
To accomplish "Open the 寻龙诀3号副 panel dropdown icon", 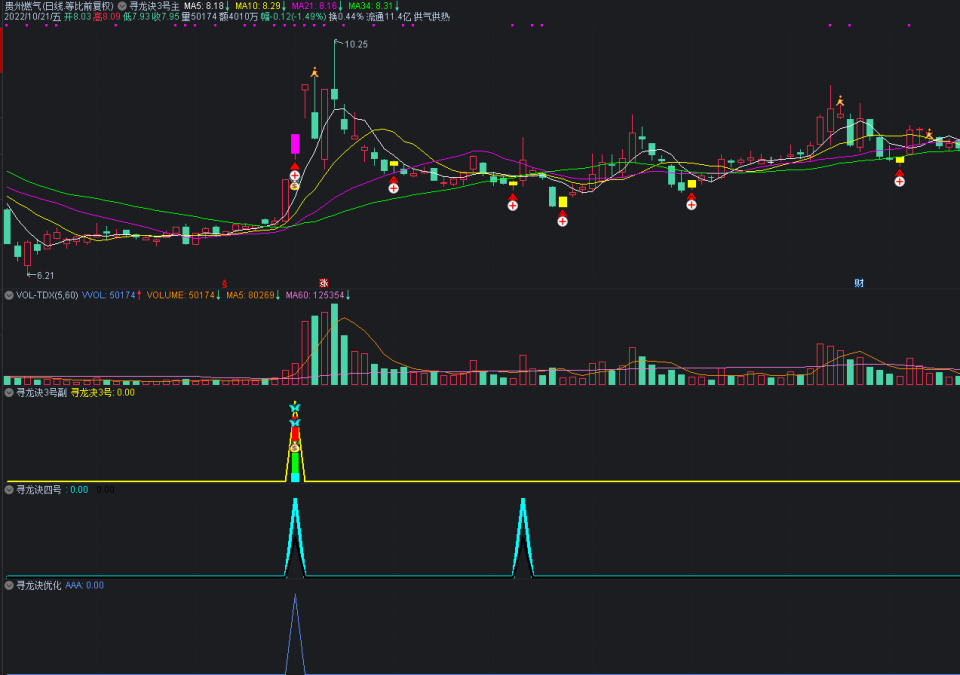I will click(x=9, y=393).
